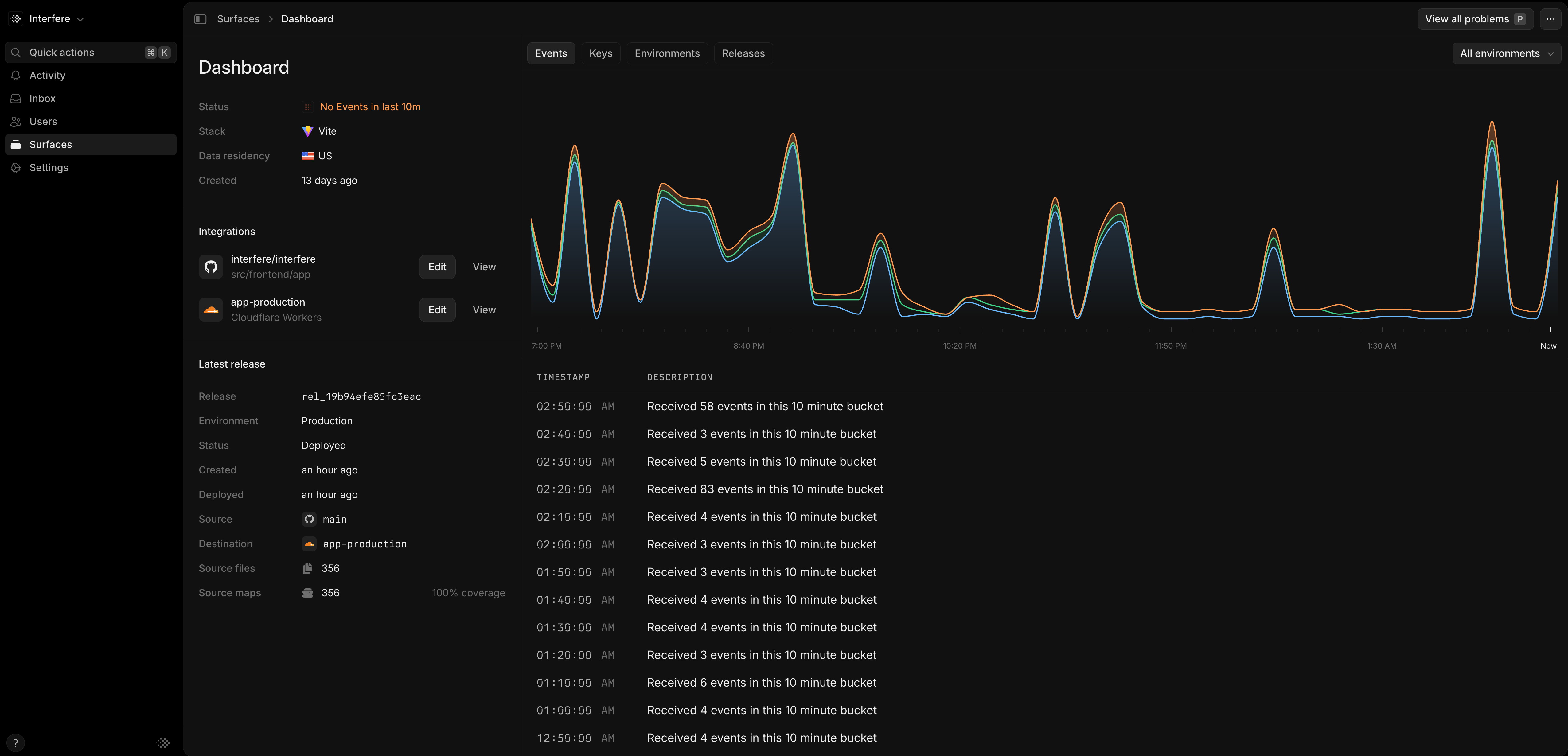Open Quick actions search
Screen dimensions: 1568x756
pyautogui.click(x=91, y=52)
